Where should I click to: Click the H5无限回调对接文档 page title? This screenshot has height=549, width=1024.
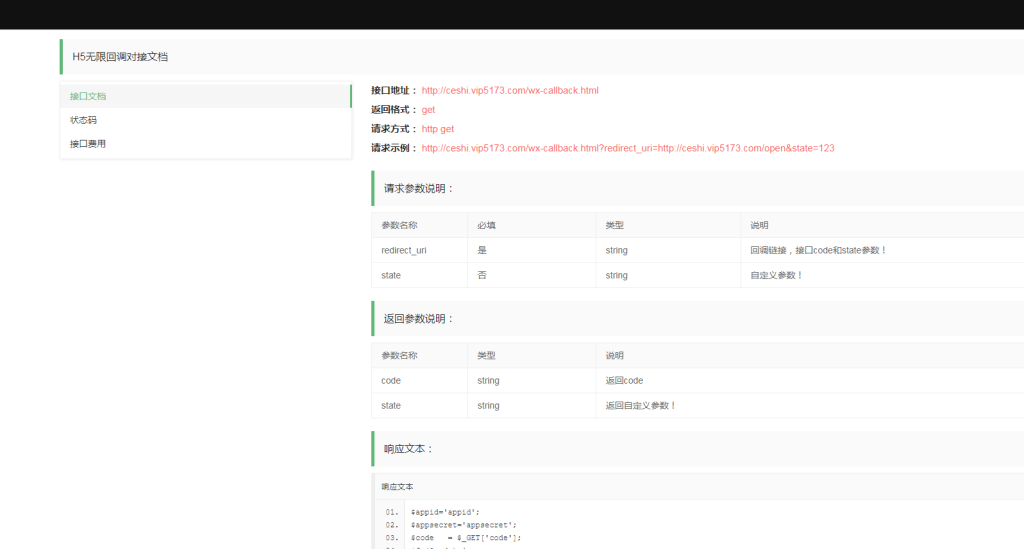pyautogui.click(x=120, y=57)
